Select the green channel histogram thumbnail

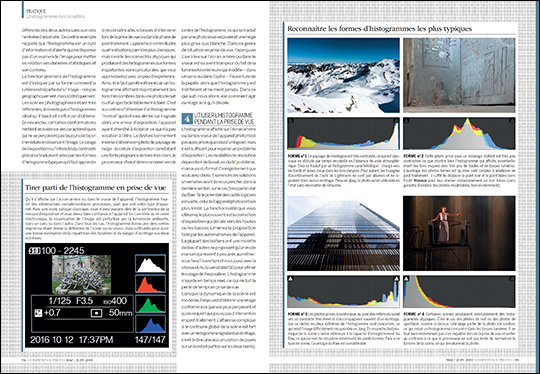(x=150, y=304)
